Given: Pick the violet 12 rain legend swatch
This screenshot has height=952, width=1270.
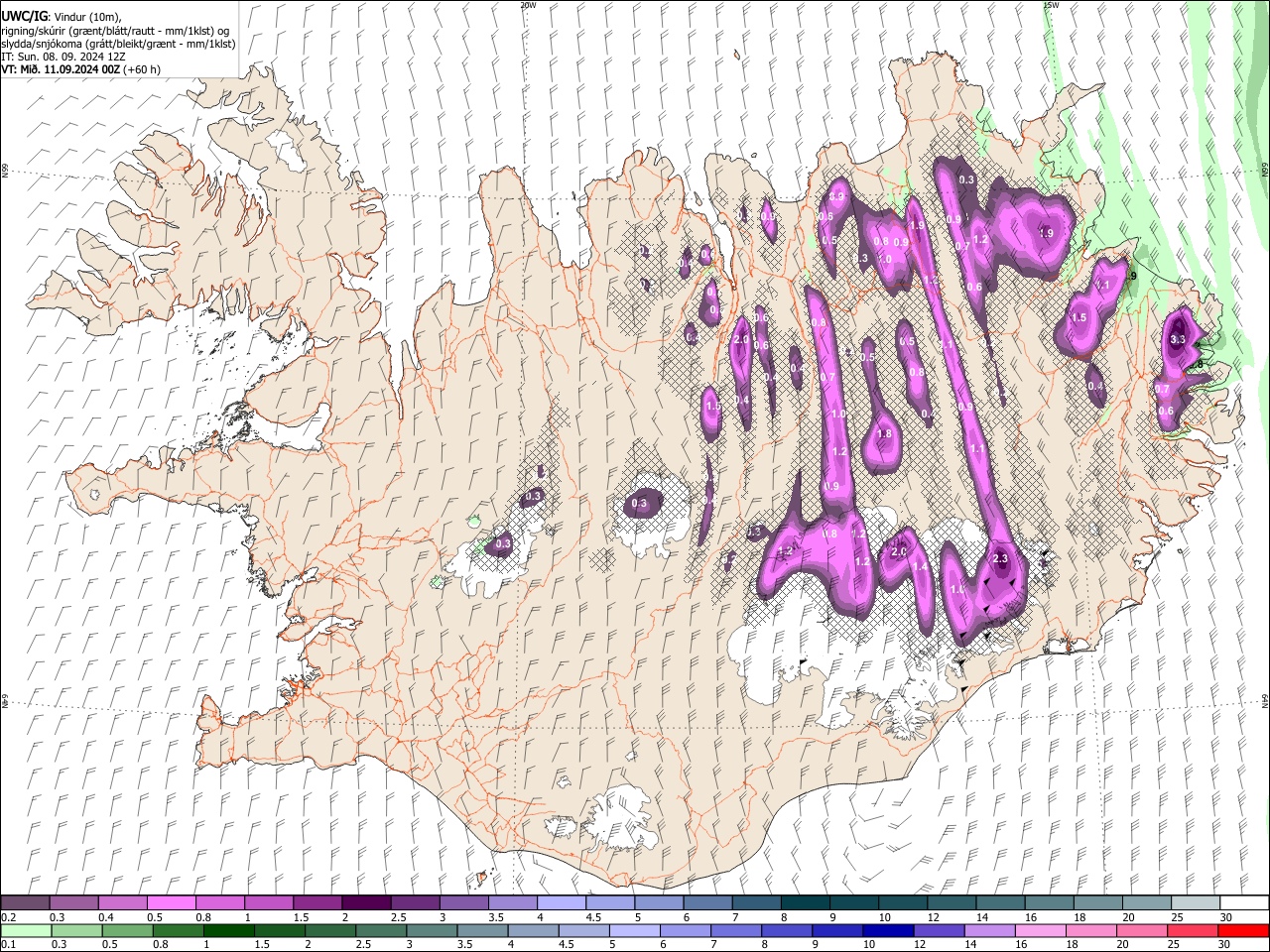Looking at the screenshot, I should click(x=939, y=931).
